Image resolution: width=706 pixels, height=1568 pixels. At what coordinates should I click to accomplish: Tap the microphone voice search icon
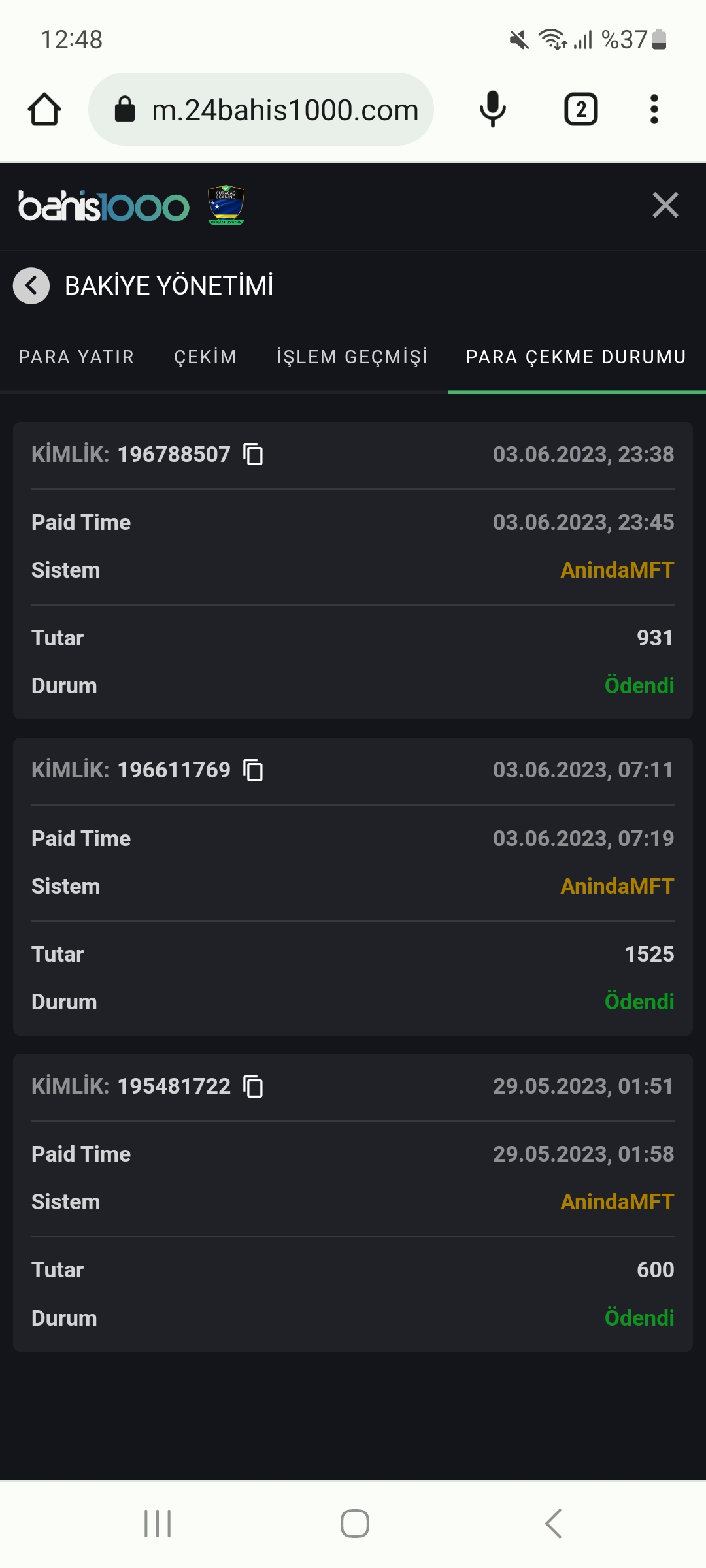(492, 109)
